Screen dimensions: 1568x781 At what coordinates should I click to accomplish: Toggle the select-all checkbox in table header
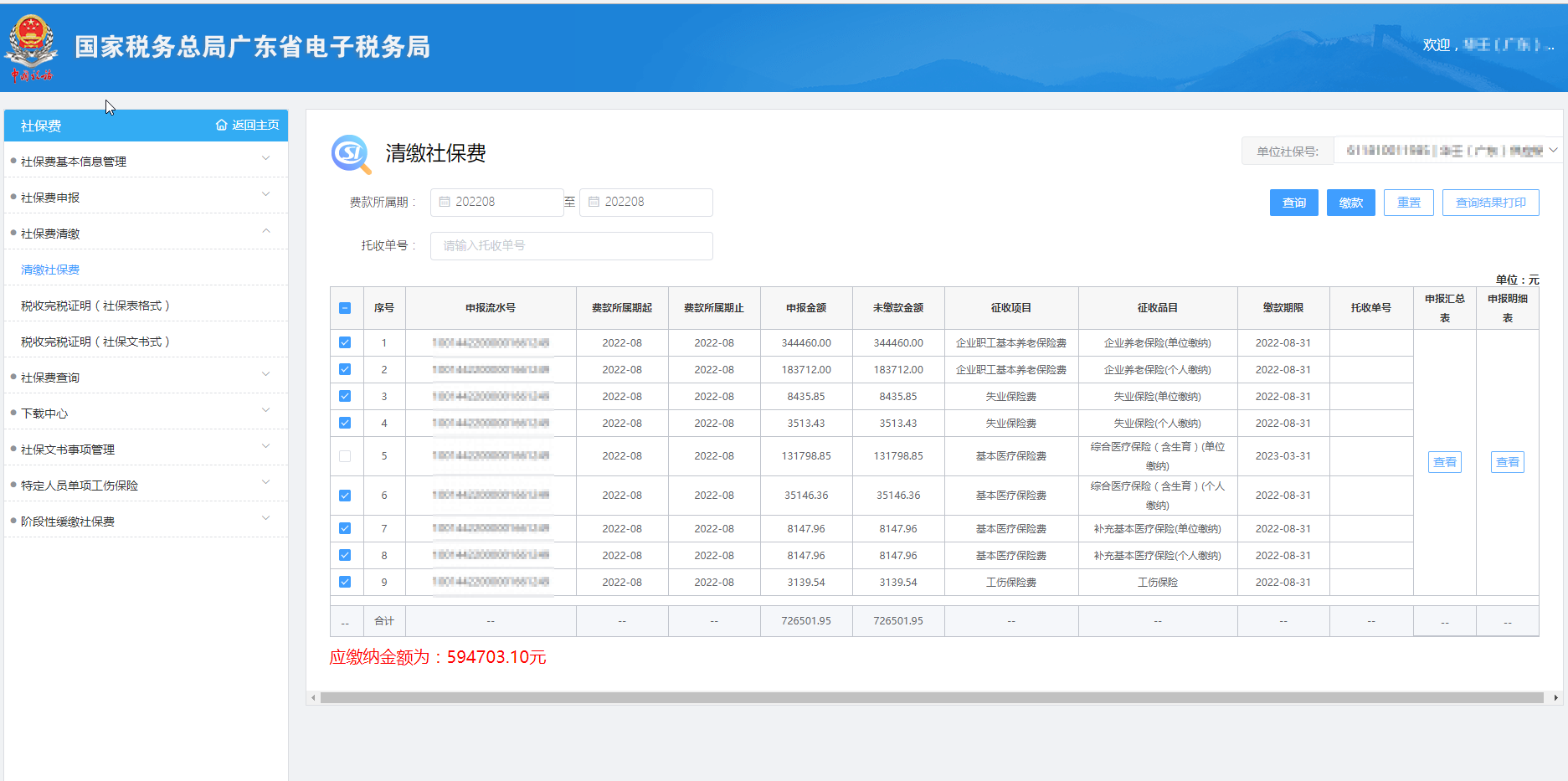click(345, 308)
